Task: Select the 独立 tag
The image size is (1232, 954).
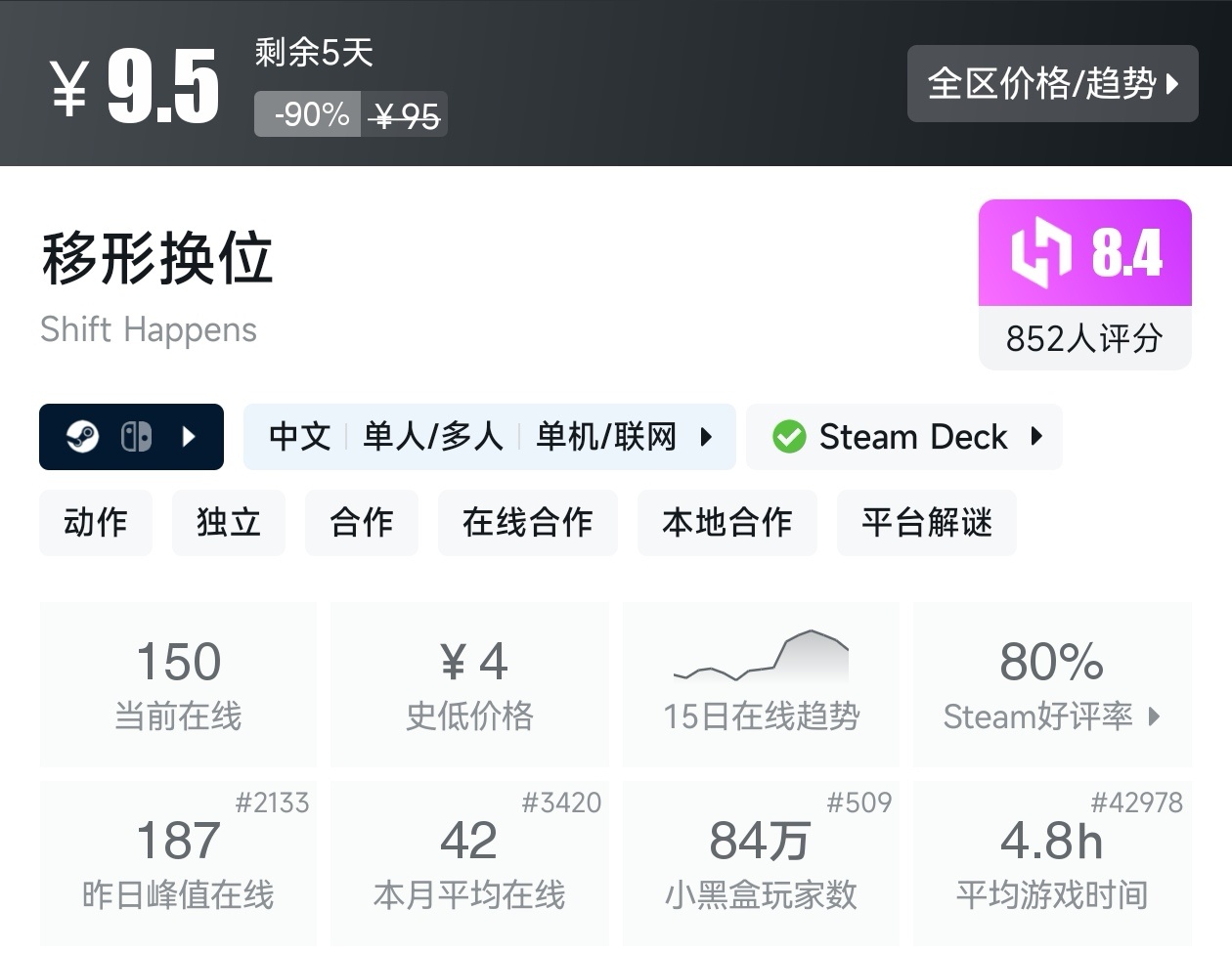Action: [x=229, y=523]
